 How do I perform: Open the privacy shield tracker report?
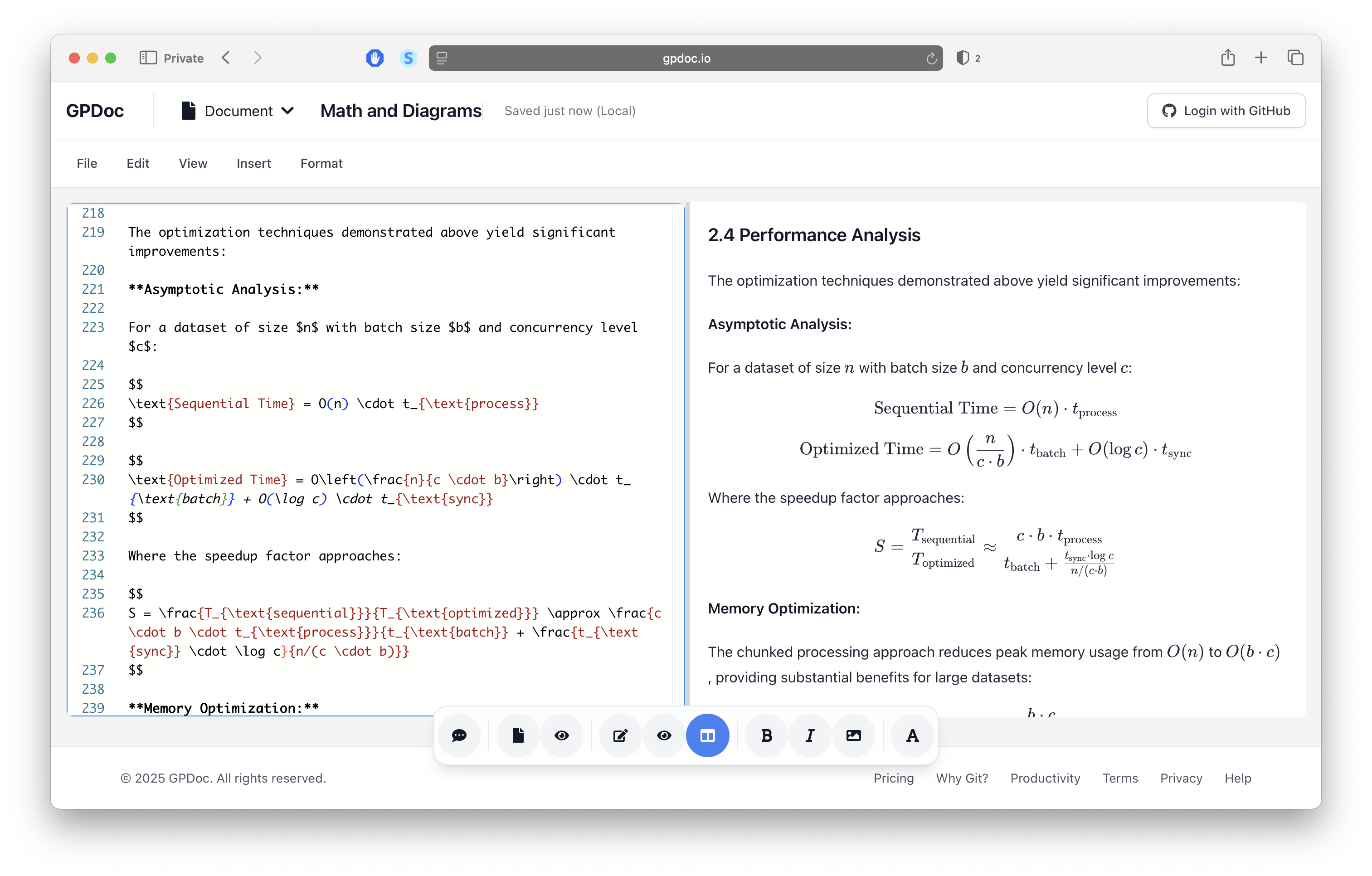click(x=962, y=58)
